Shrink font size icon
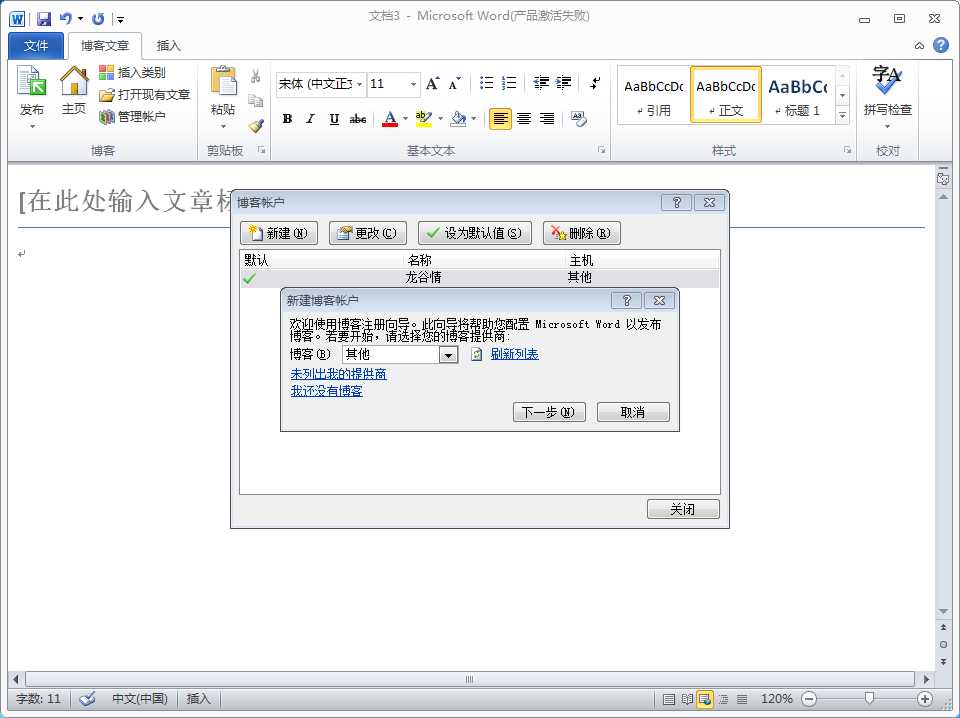 (454, 84)
